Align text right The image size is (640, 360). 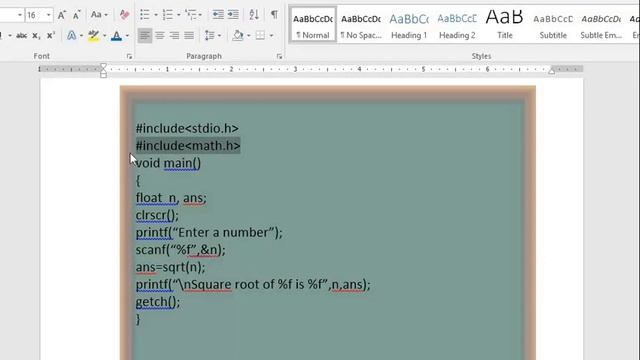click(174, 36)
